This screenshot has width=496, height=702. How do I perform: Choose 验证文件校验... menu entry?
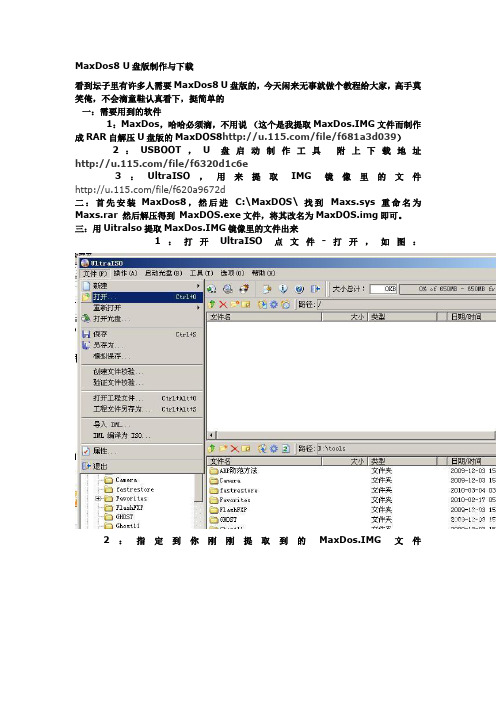click(142, 383)
